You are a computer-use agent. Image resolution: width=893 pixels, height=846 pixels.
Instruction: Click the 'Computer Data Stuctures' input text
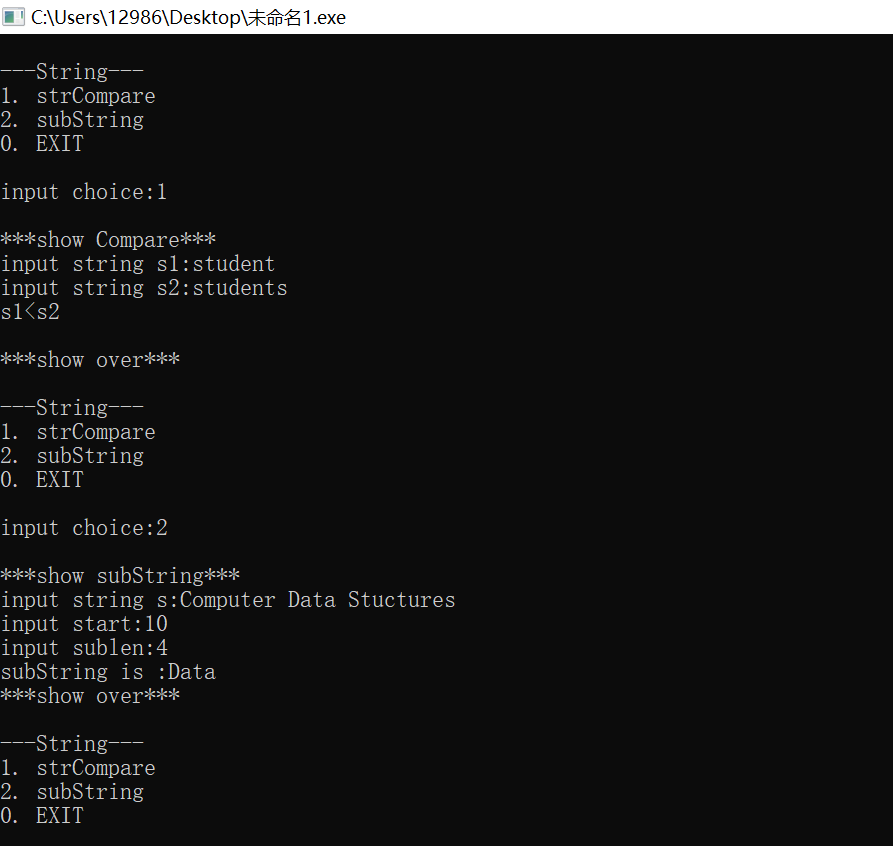tap(318, 600)
